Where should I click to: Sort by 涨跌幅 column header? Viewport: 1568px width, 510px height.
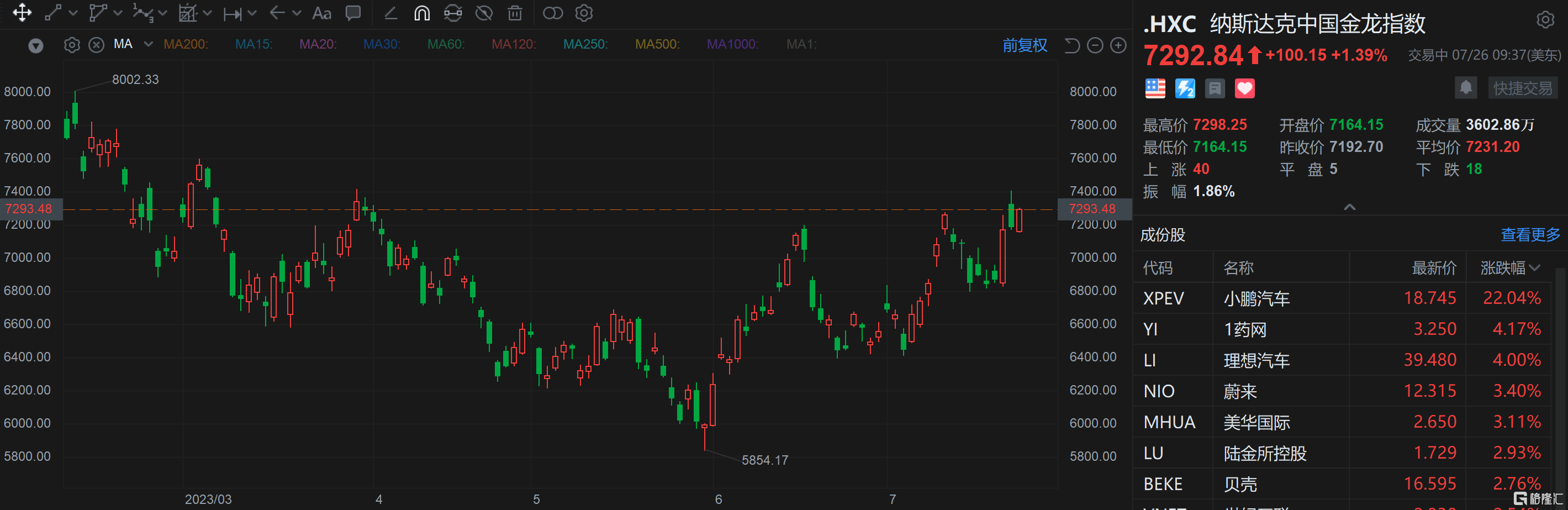click(x=1509, y=267)
